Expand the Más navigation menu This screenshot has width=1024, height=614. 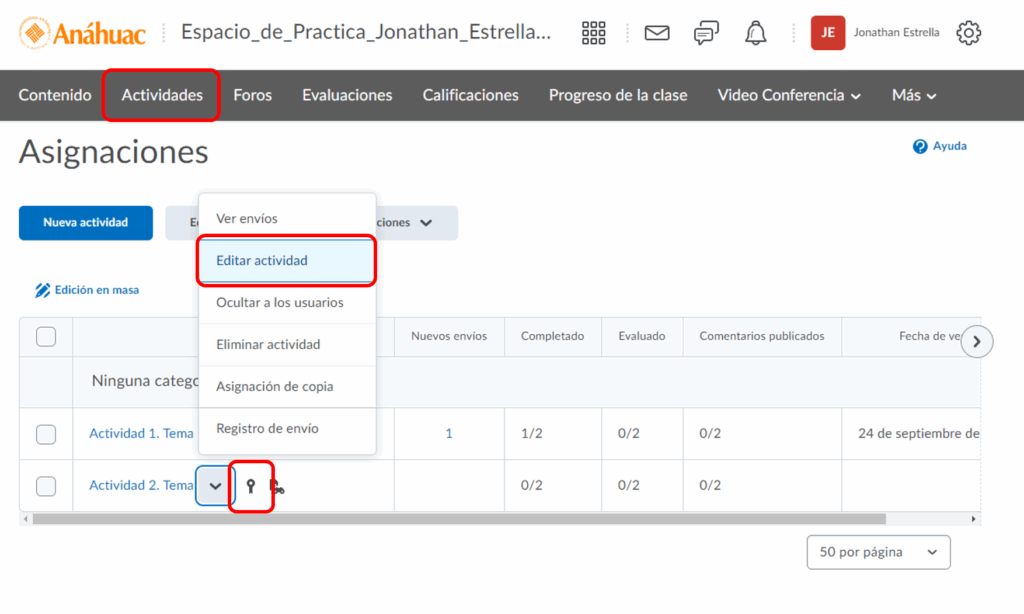tap(914, 96)
